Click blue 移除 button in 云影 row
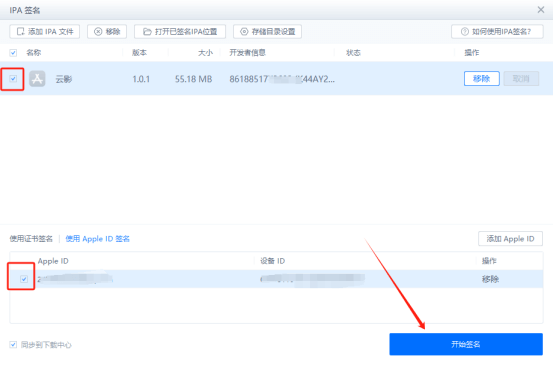The width and height of the screenshot is (553, 369). click(482, 79)
